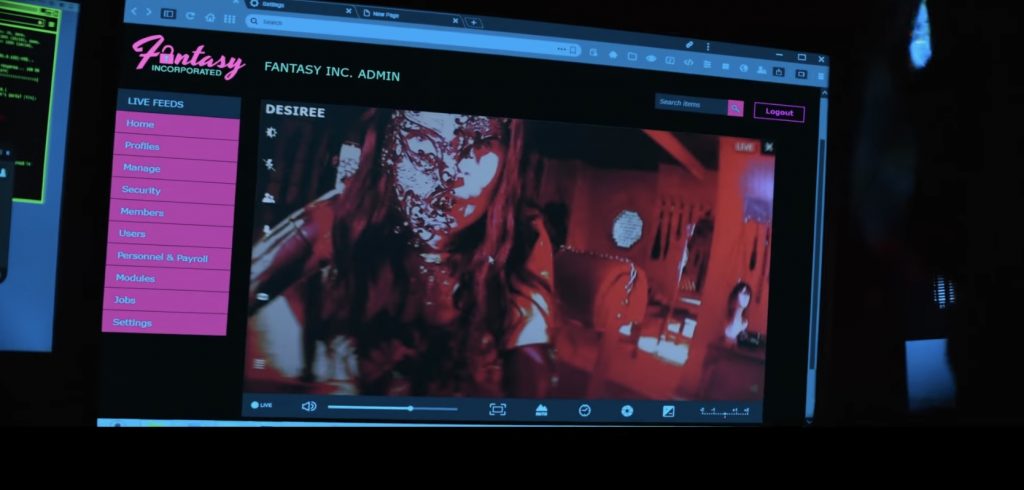
Task: Click the contrast square icon in player bar
Action: tap(668, 411)
